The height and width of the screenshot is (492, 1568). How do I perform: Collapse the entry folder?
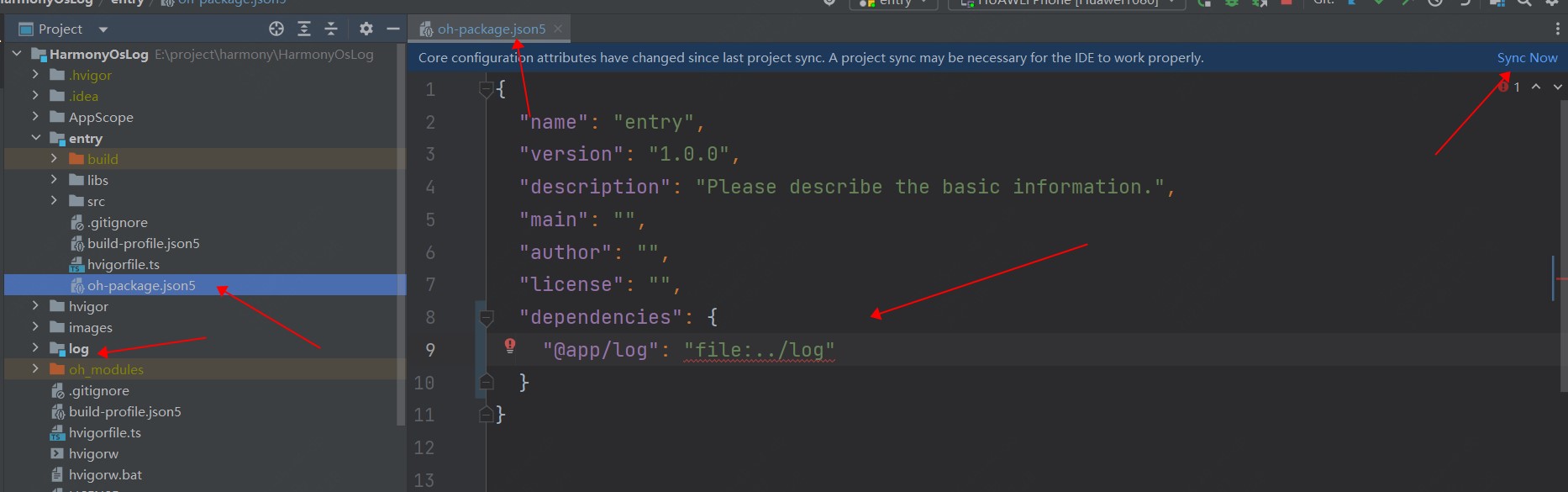[35, 138]
